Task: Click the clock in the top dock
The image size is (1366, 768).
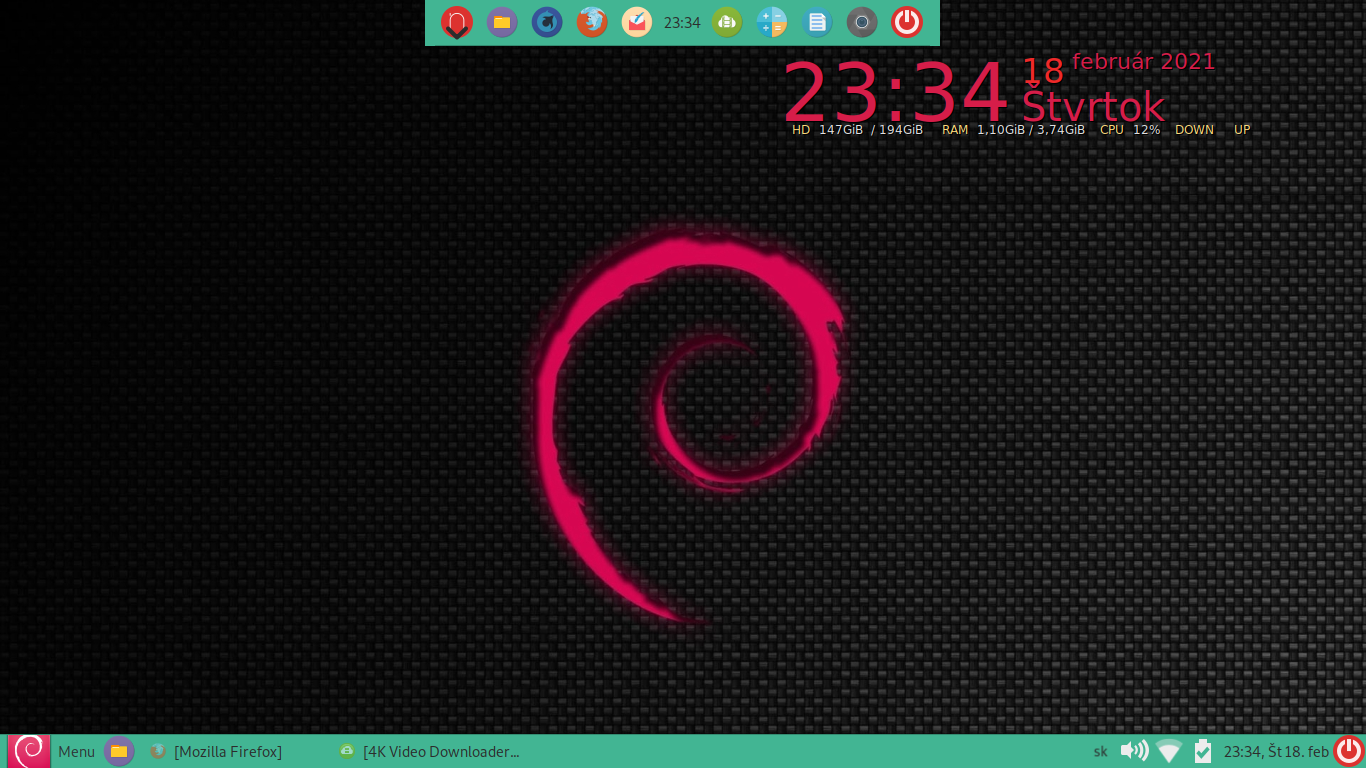Action: 682,23
